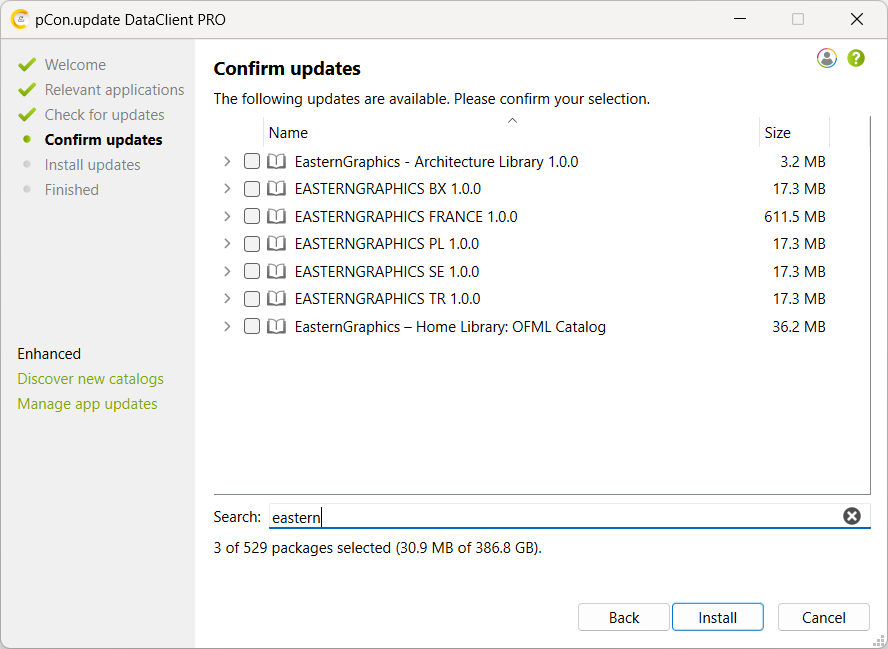Check the EASTERNGRAPHICS TR 1.0.0 checkbox
The height and width of the screenshot is (649, 888).
click(x=252, y=298)
